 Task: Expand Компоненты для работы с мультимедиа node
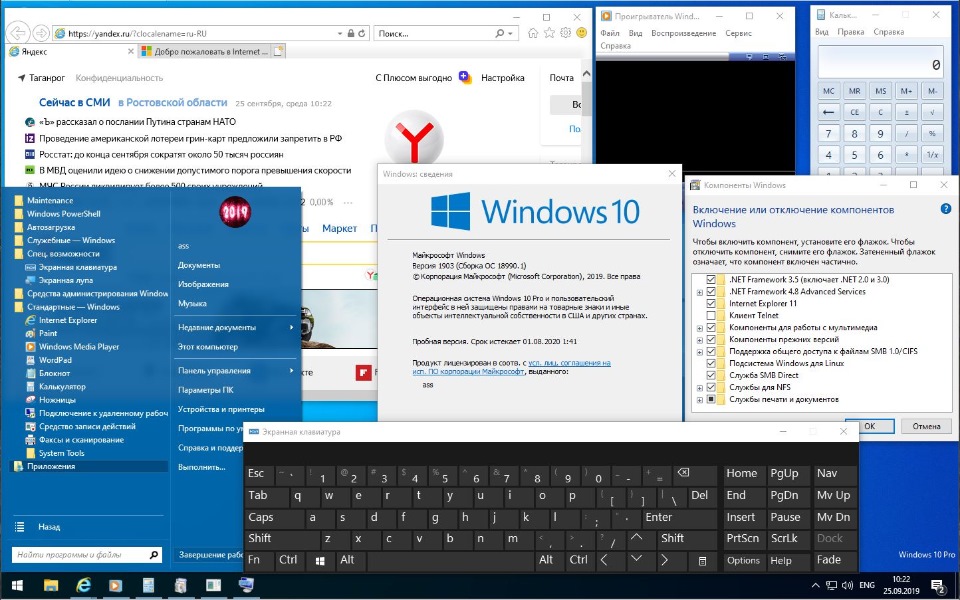coord(699,328)
